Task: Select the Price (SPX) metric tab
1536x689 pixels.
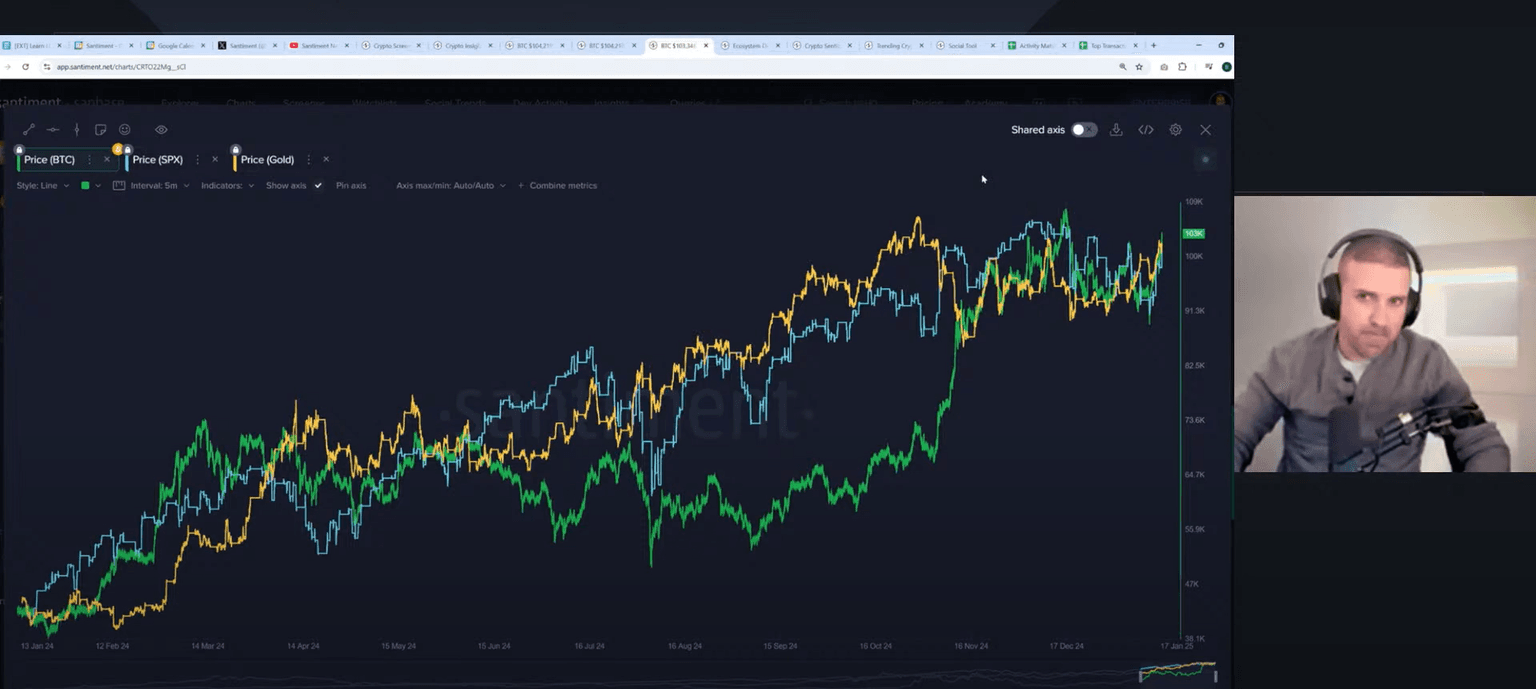Action: (x=157, y=160)
